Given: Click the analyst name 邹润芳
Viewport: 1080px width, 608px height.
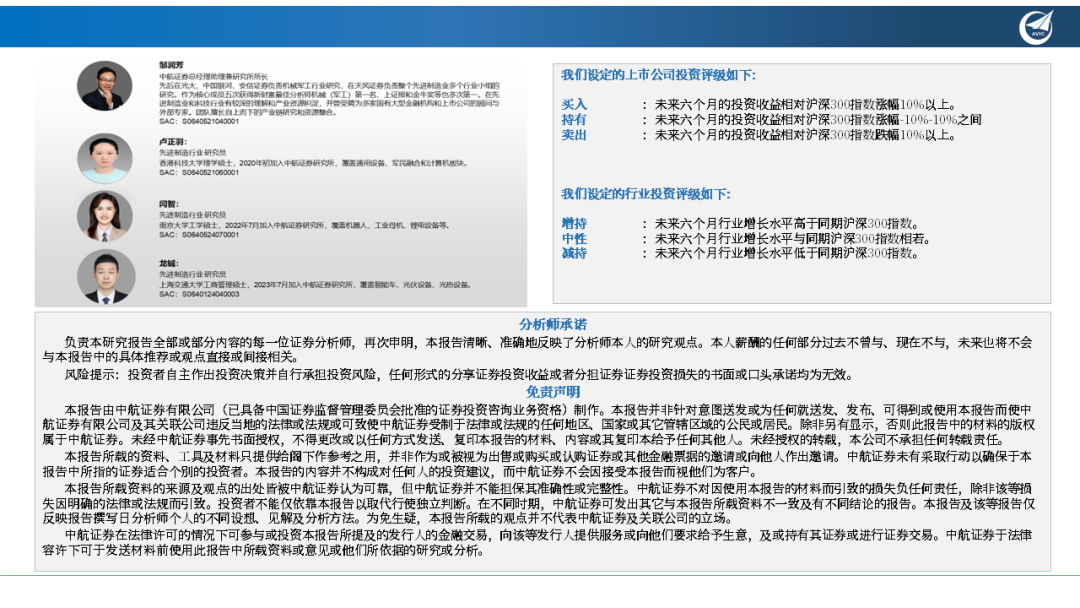Looking at the screenshot, I should tap(171, 65).
